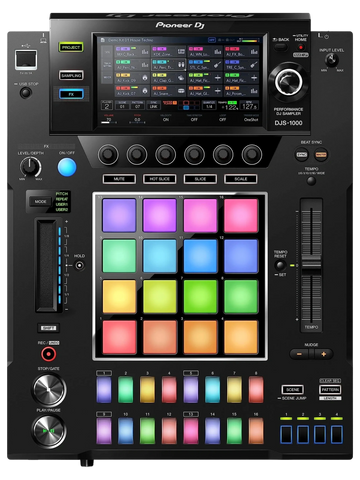This screenshot has width=360, height=480.
Task: Toggle the blue FX ON/OFF button
Action: tap(67, 167)
